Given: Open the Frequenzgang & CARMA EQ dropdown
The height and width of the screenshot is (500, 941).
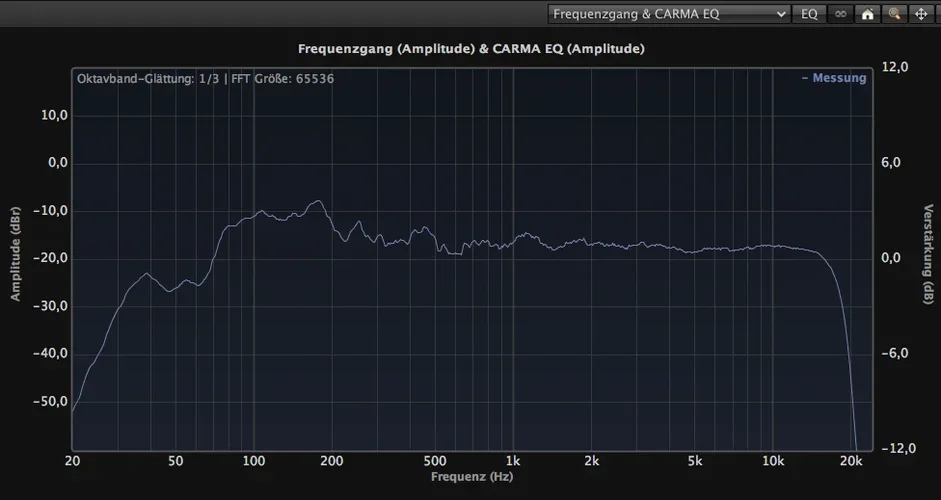Looking at the screenshot, I should (x=669, y=14).
